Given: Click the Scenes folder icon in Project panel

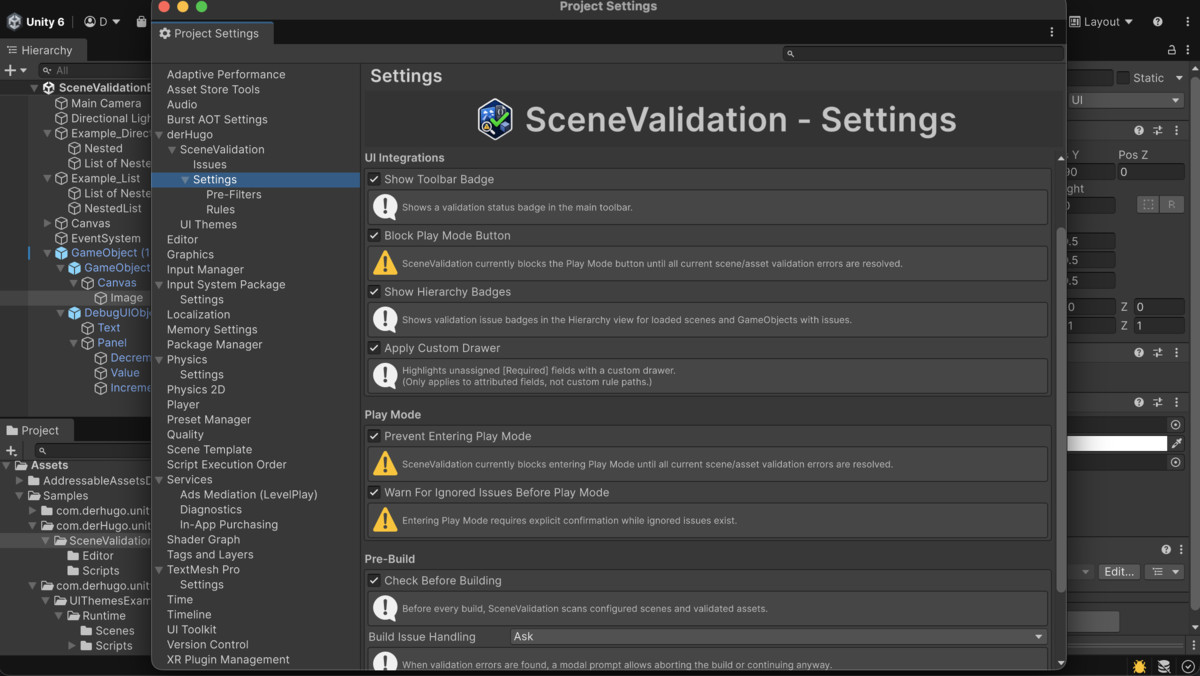Looking at the screenshot, I should 87,631.
